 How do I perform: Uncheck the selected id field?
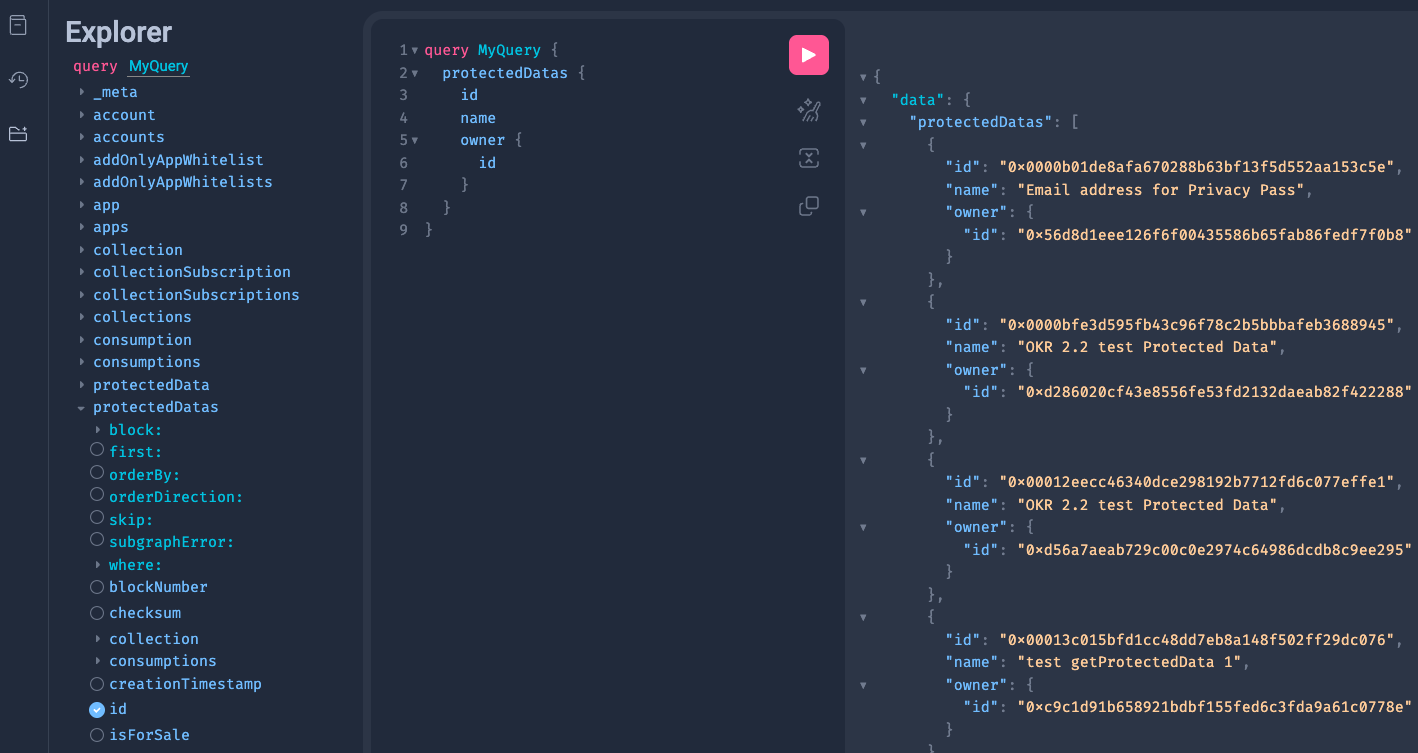pos(97,708)
